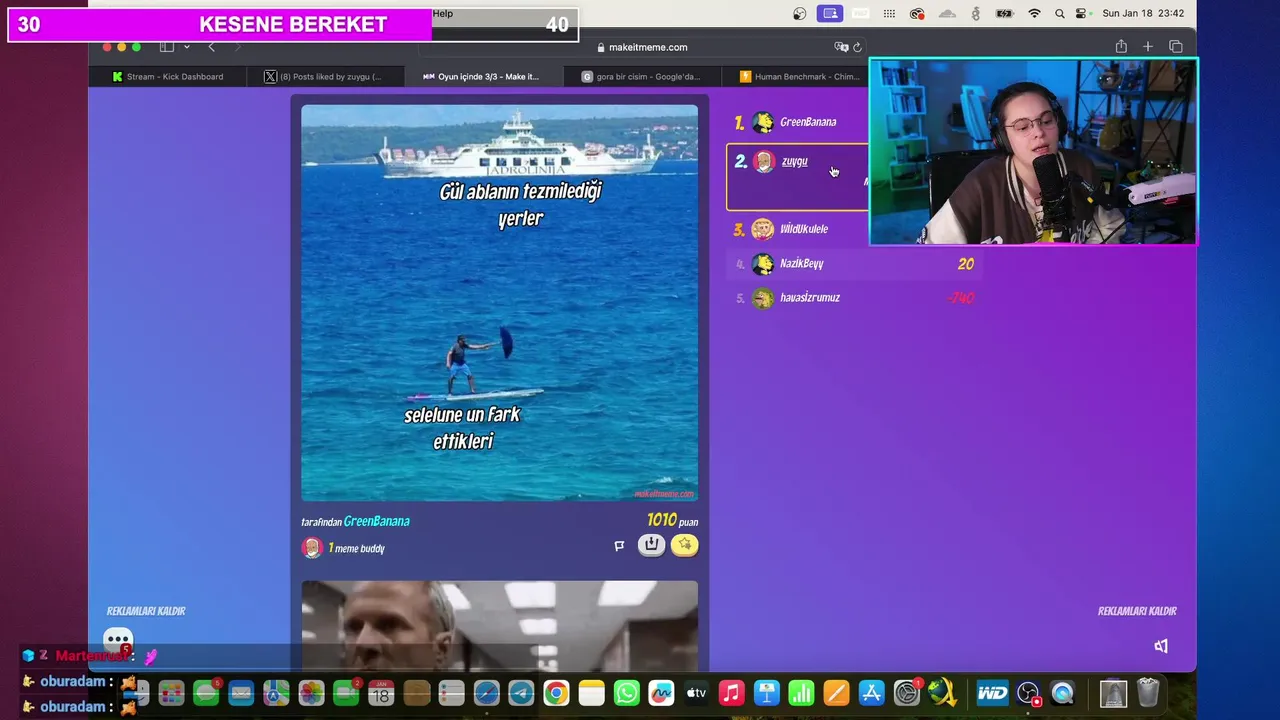This screenshot has height=720, width=1280.
Task: Open Google Chrome from the Dock
Action: click(x=557, y=693)
